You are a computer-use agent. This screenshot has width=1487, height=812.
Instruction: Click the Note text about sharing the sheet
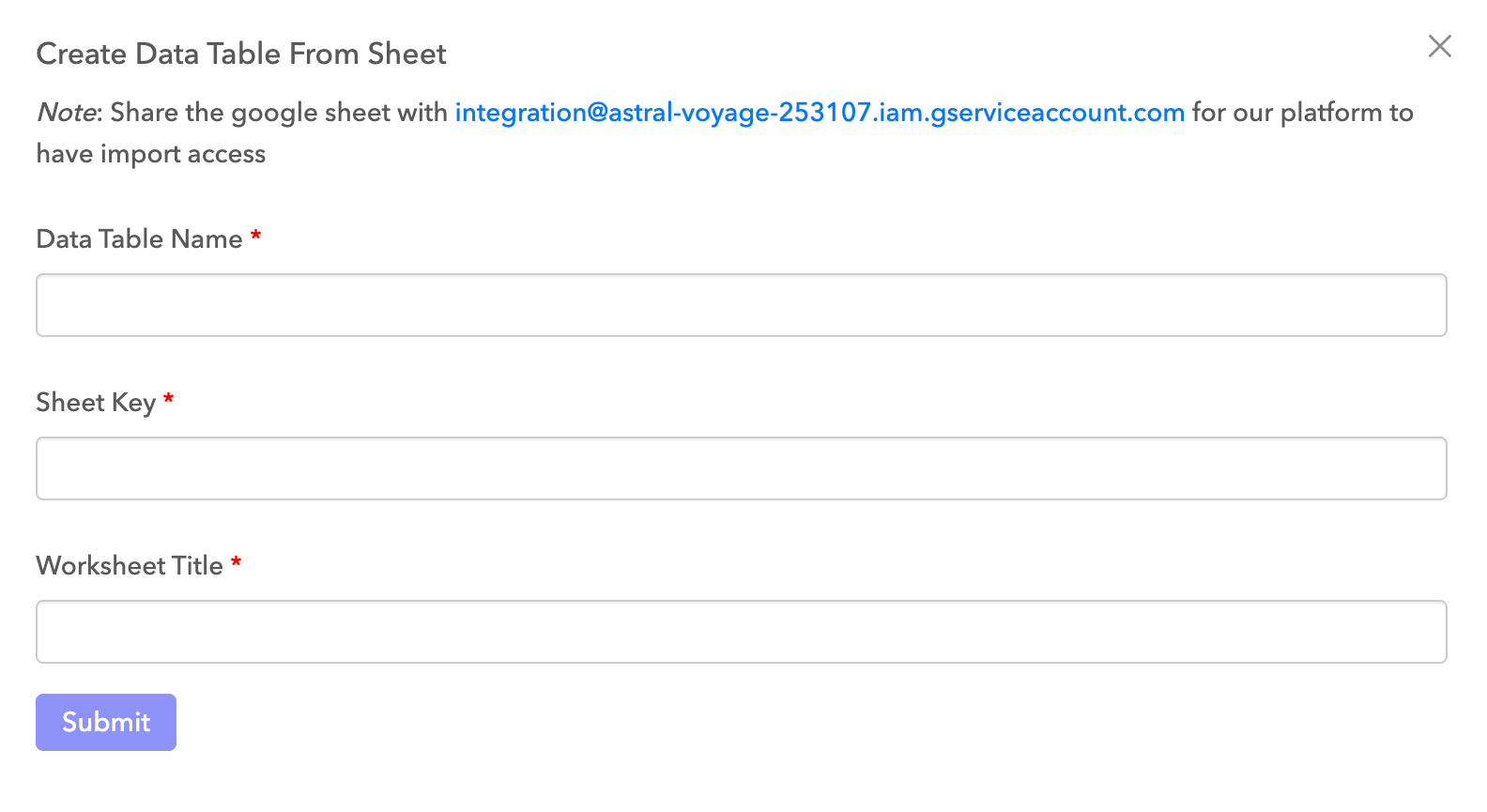coord(235,113)
